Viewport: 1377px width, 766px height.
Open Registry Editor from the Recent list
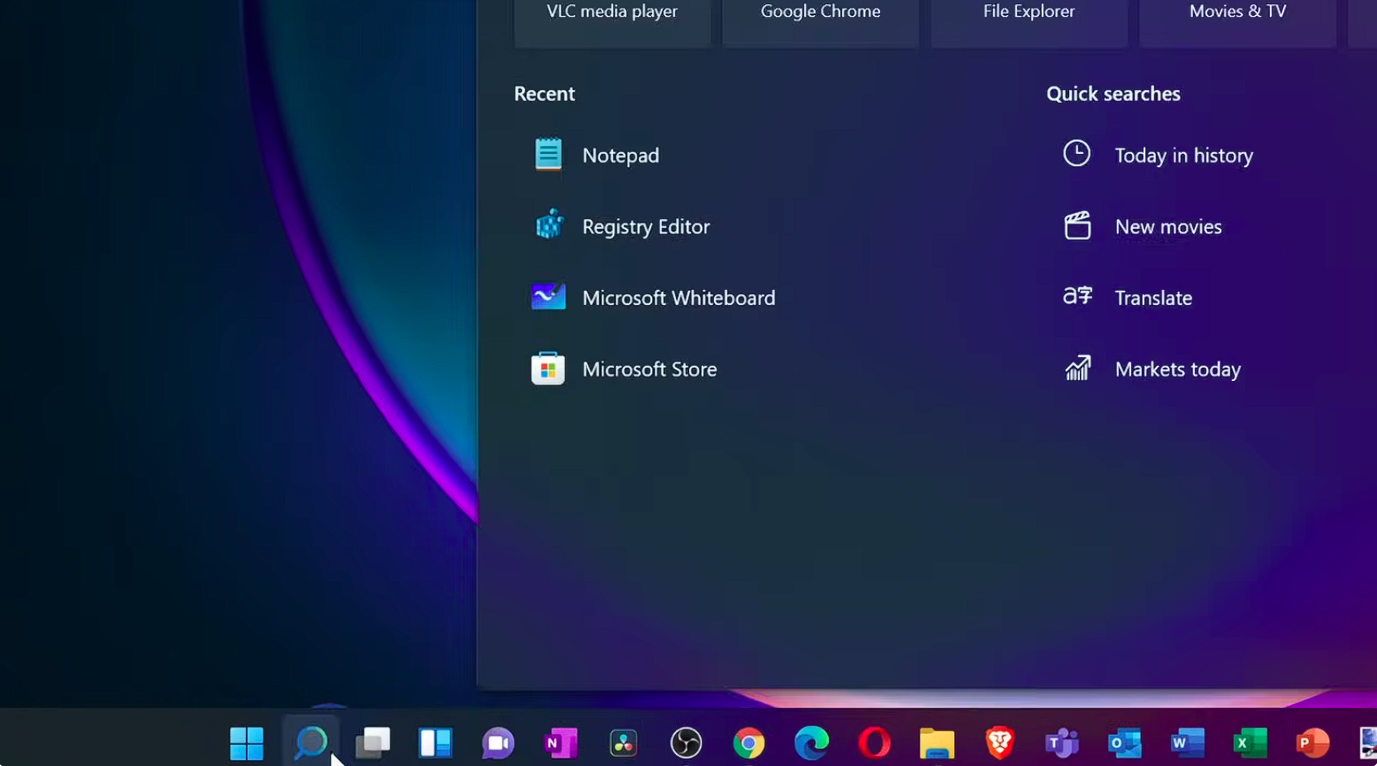(621, 226)
